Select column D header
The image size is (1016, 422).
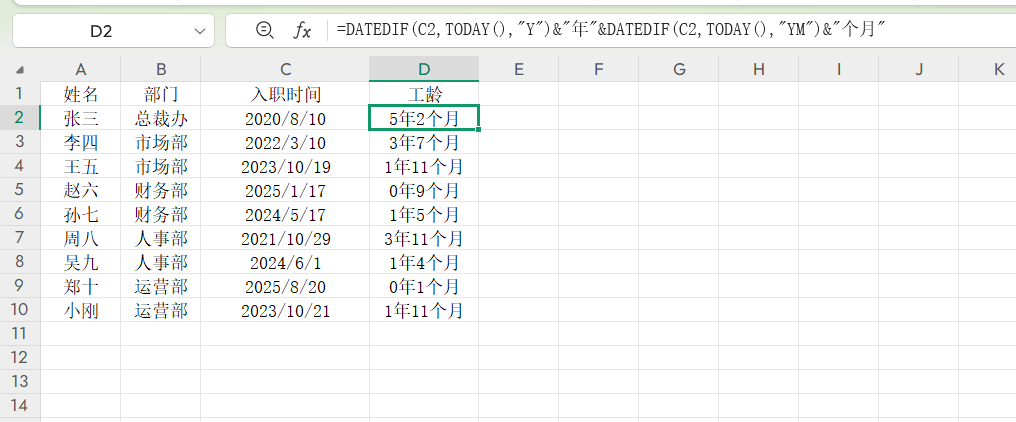[424, 69]
